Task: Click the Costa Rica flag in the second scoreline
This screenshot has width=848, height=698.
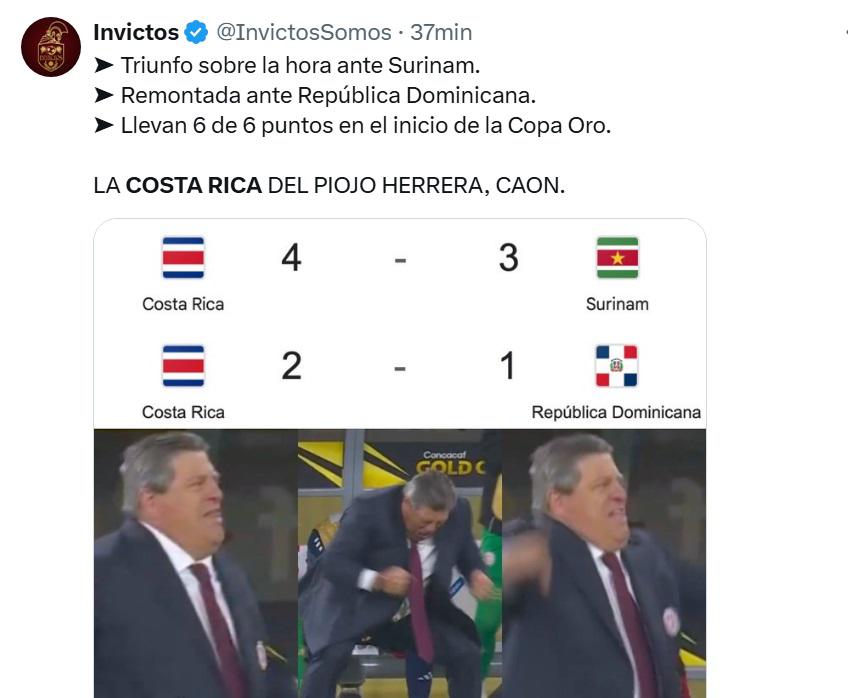Action: click(x=183, y=368)
